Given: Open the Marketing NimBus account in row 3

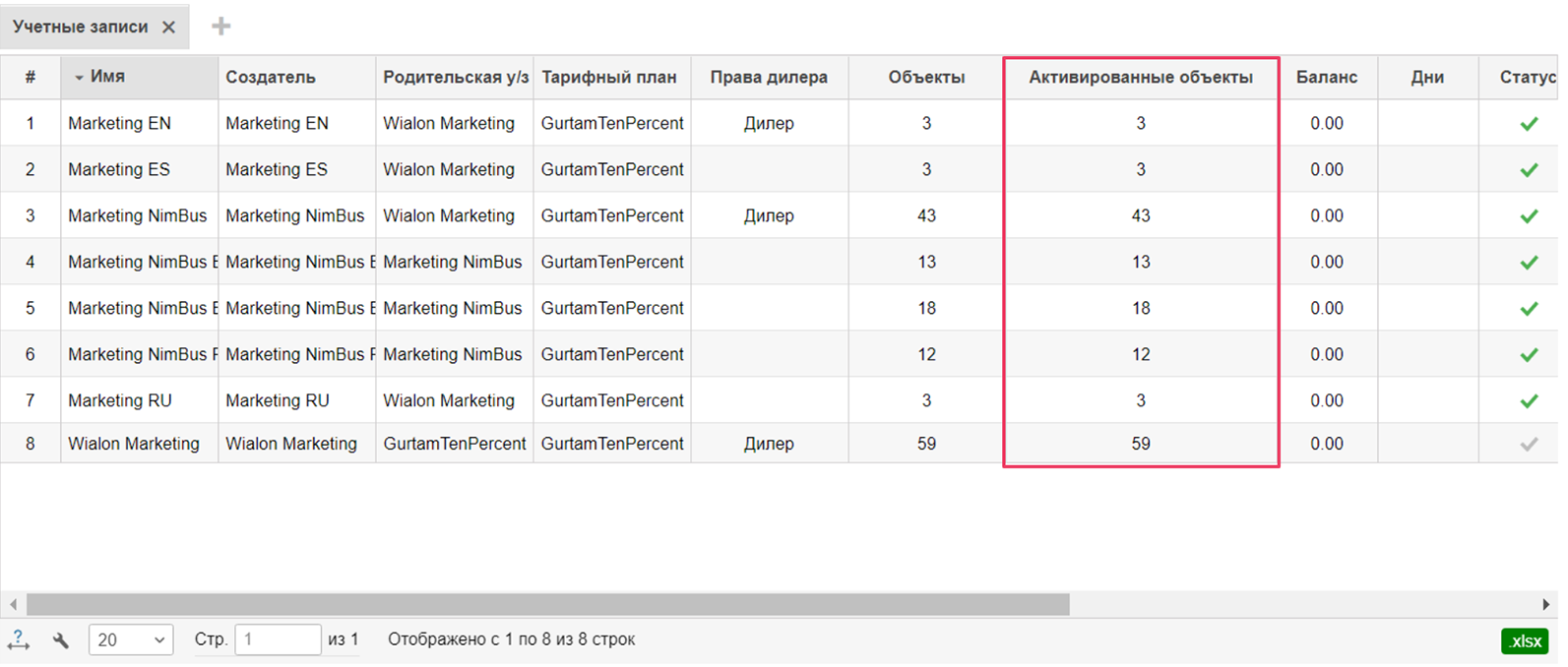Looking at the screenshot, I should (138, 216).
